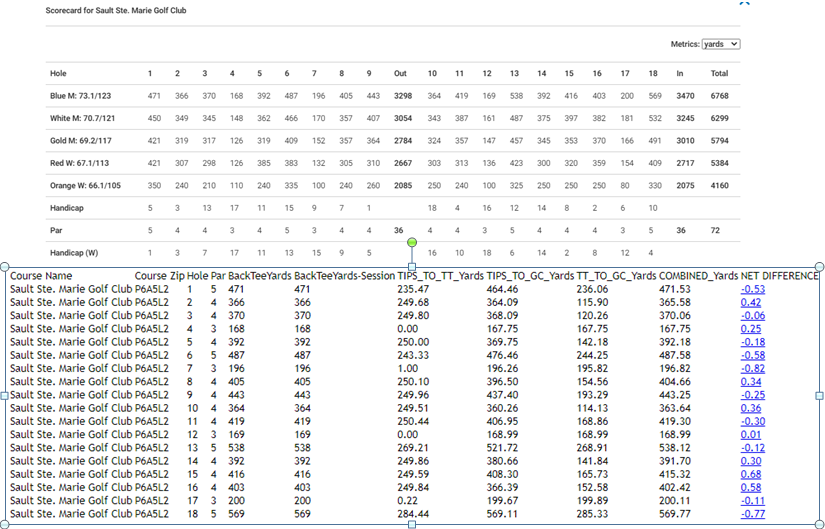Open the 0.68 net difference link
The image size is (825, 529).
(750, 474)
